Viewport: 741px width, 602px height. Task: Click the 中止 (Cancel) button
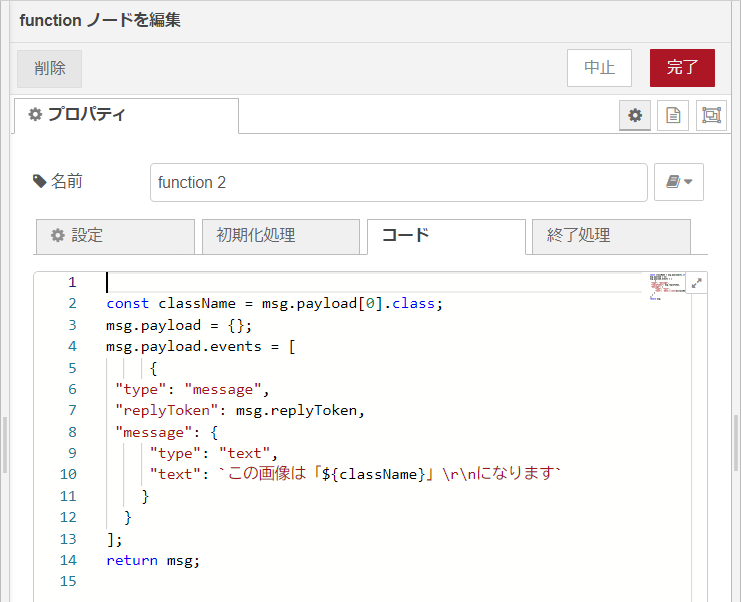(599, 68)
